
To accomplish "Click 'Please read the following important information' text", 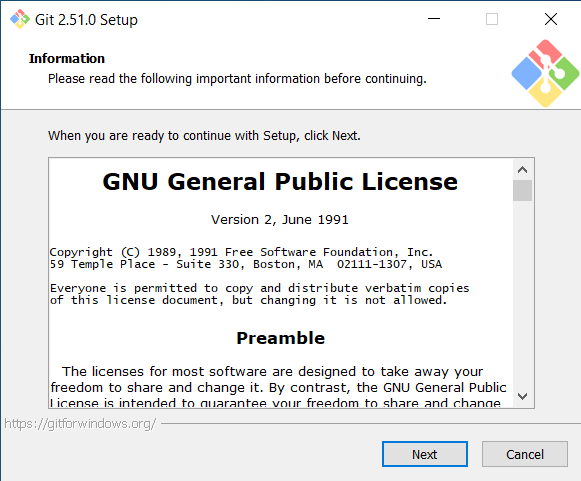I will pos(237,79).
